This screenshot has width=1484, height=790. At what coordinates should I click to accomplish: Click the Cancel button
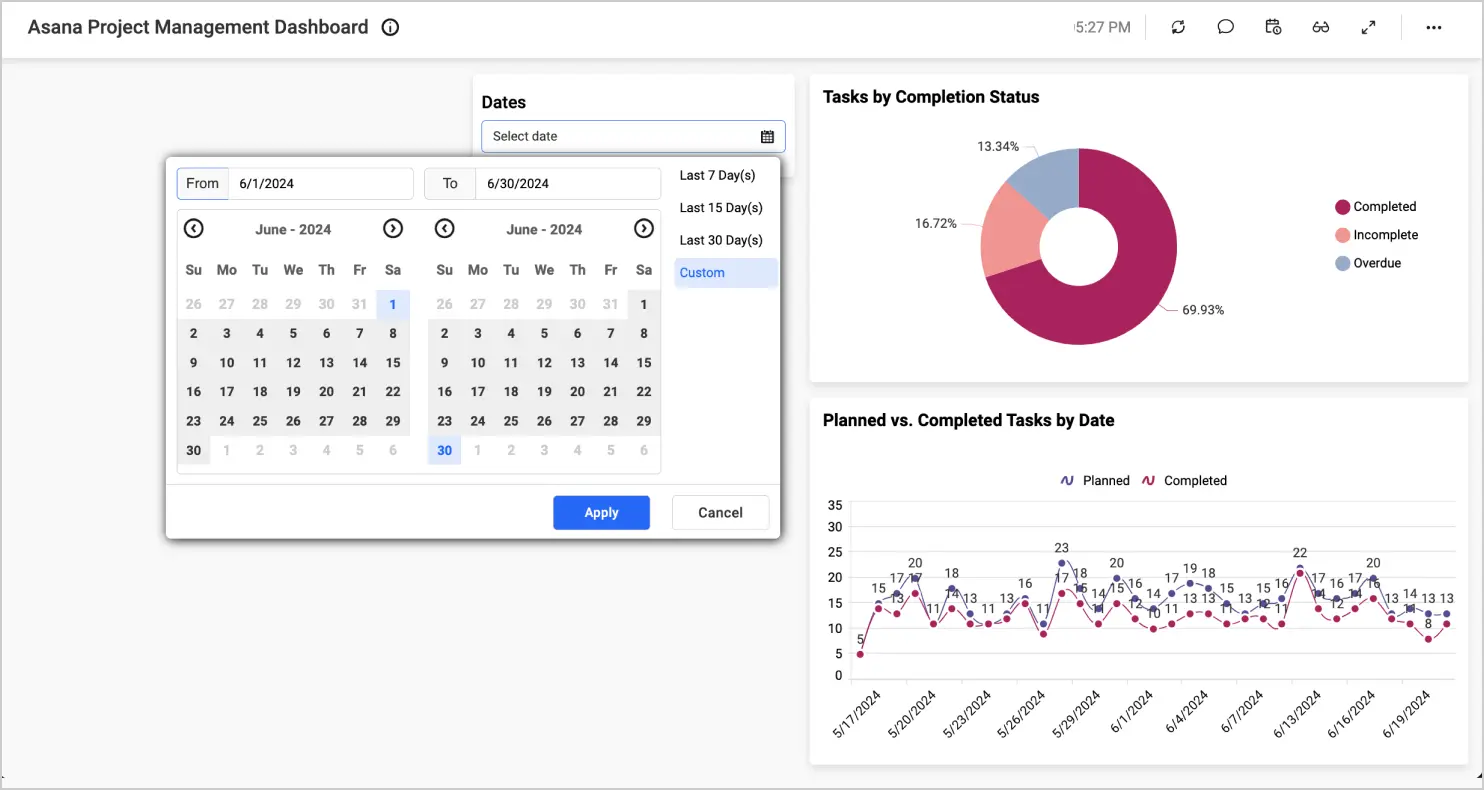point(720,513)
